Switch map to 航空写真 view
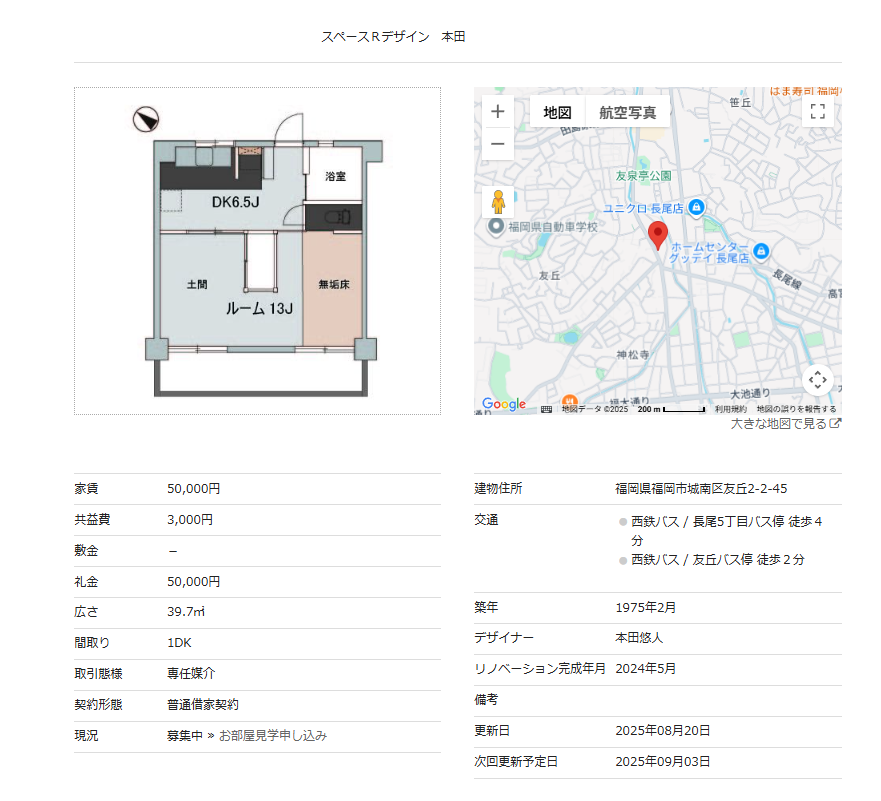The width and height of the screenshot is (881, 801). [x=628, y=112]
